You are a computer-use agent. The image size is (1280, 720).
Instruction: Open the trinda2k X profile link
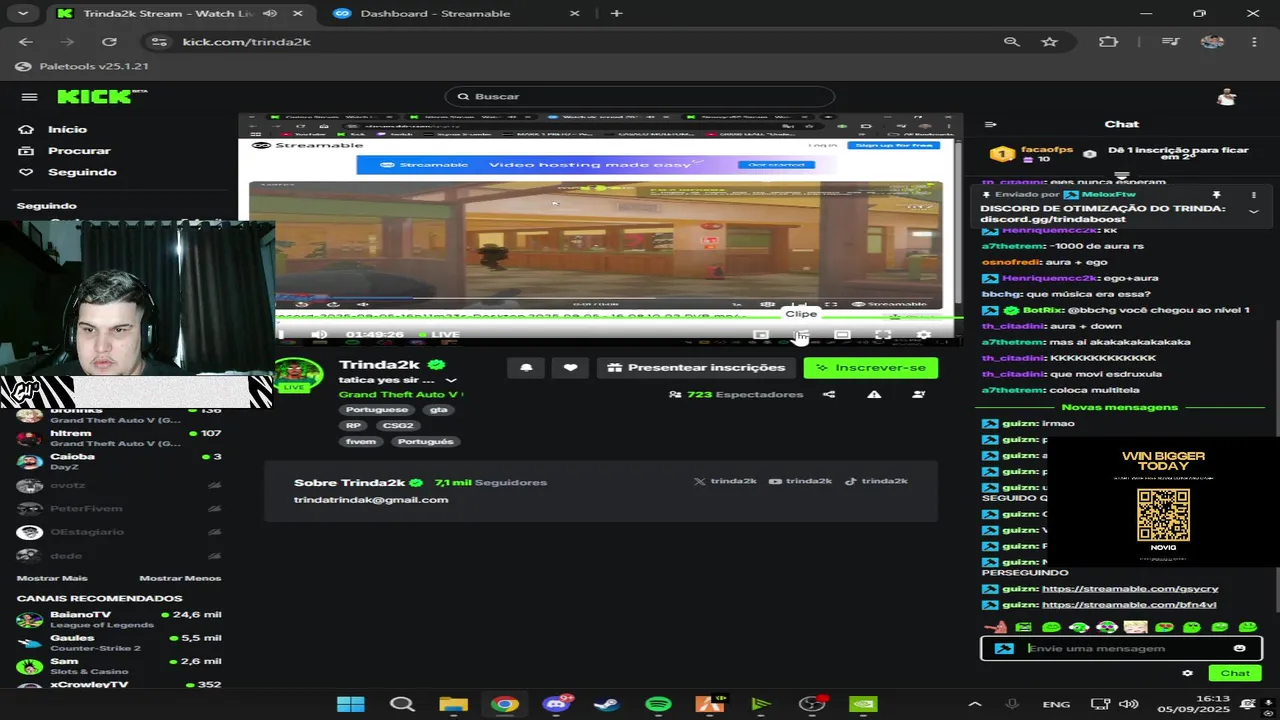pyautogui.click(x=725, y=481)
